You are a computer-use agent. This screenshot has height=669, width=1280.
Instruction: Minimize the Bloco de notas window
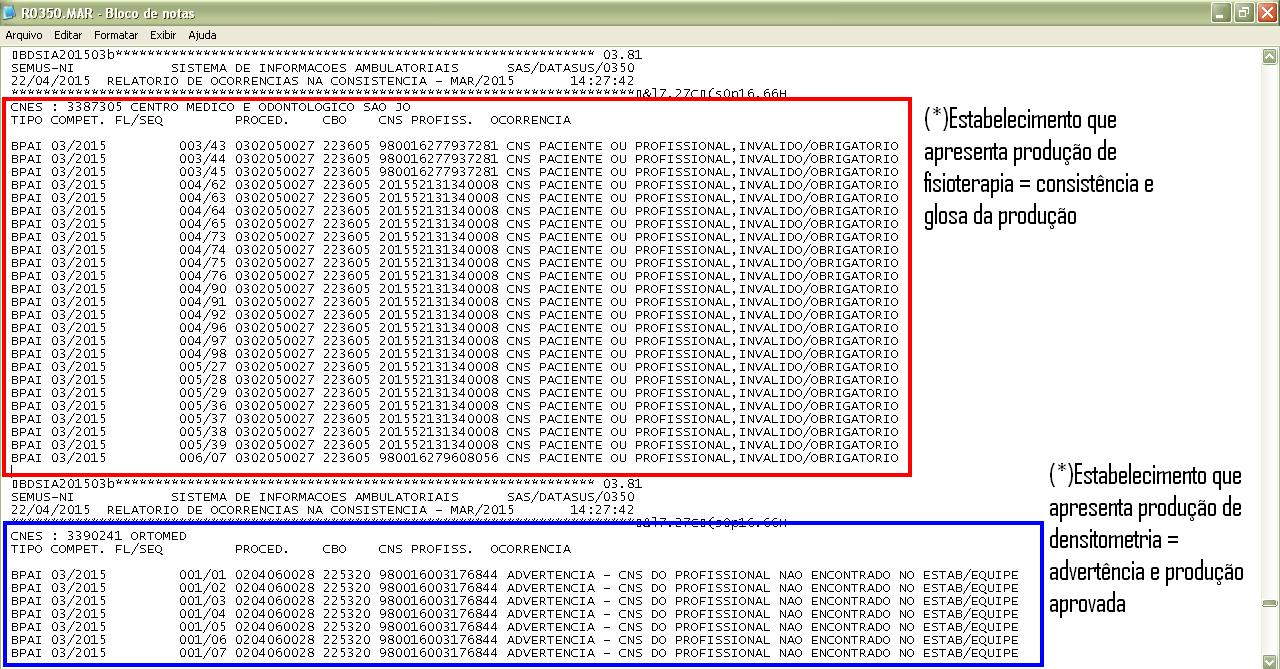(x=1222, y=13)
